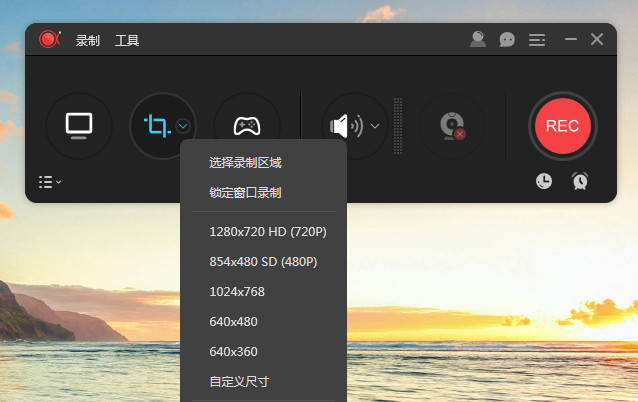The height and width of the screenshot is (402, 638).
Task: Select the region crop recording icon
Action: [x=156, y=125]
